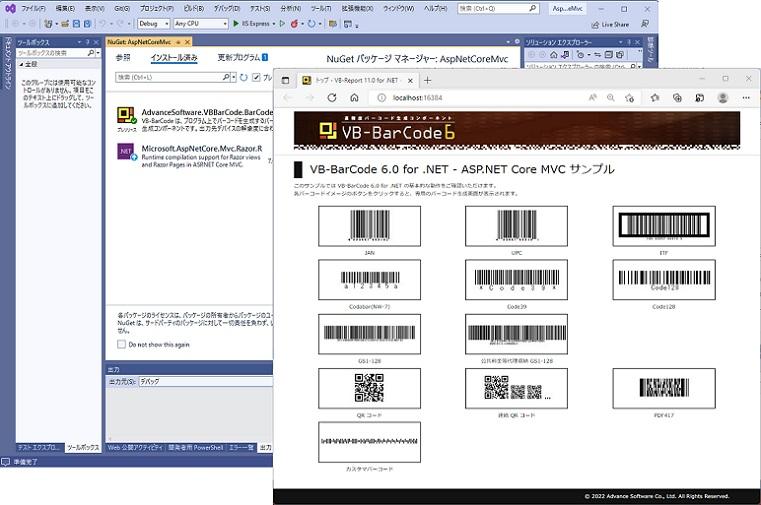Start debugging with green IIS Express arrow
761x505 pixels.
236,23
